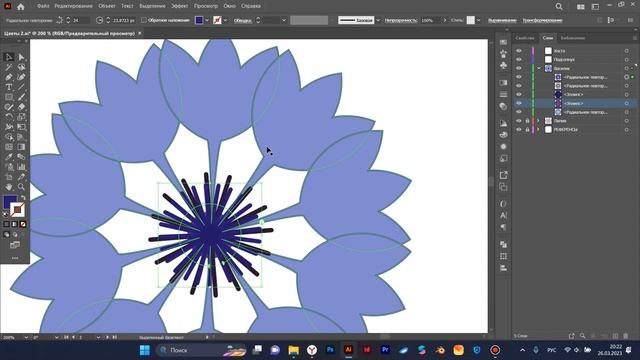Select the Magic Wand tool
This screenshot has width=640, height=360.
(9, 67)
